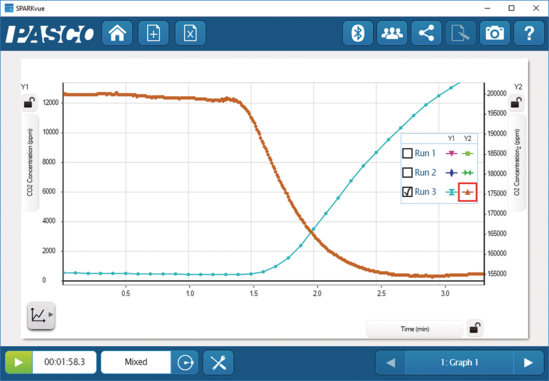The image size is (549, 381).
Task: Open the Mixed sampling mode selector
Action: tap(136, 362)
